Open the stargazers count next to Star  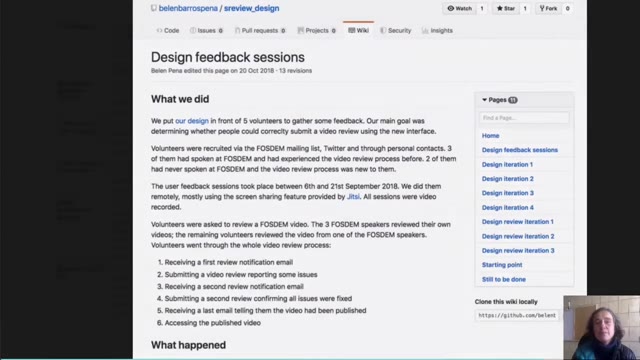(x=525, y=9)
